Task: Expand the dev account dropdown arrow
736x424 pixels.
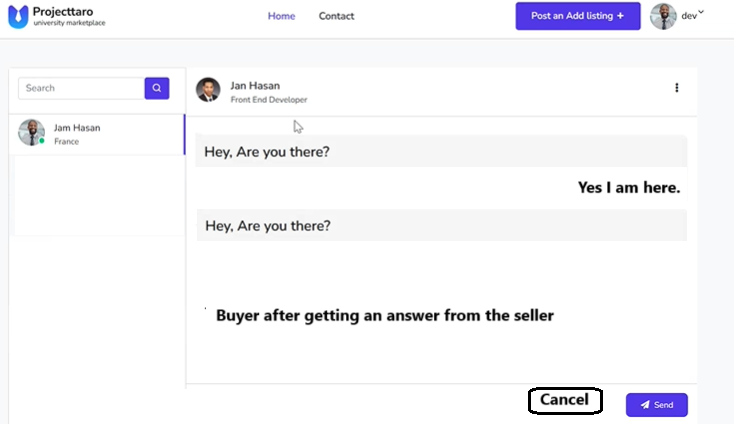Action: pos(701,13)
